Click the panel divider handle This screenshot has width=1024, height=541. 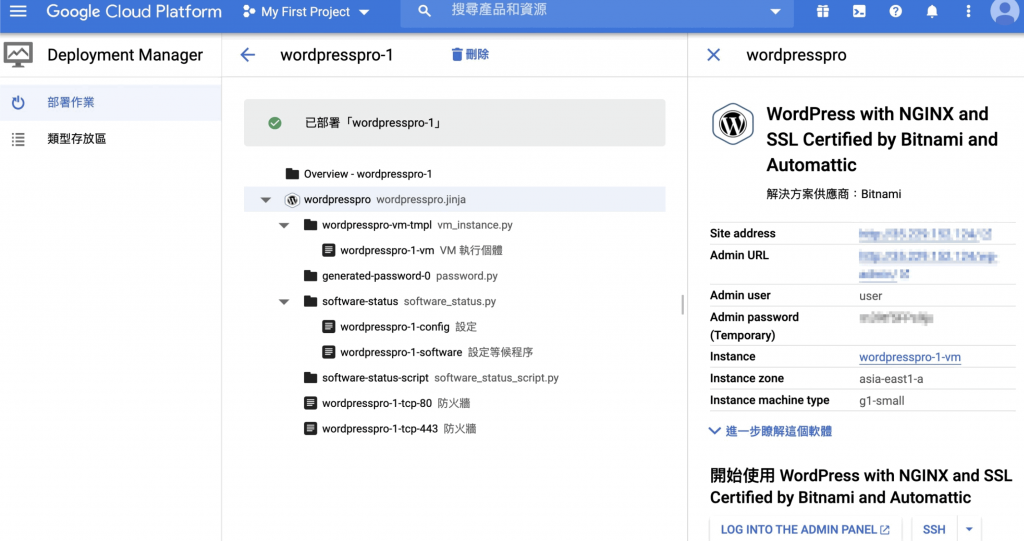683,304
